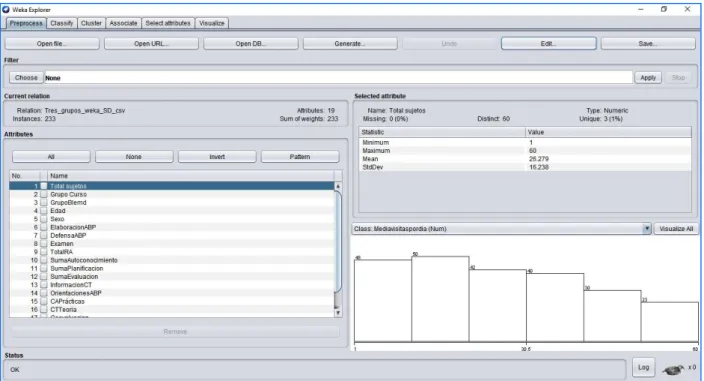Check the Sexo attribute box
Viewport: 704px width, 381px height.
tap(44, 219)
